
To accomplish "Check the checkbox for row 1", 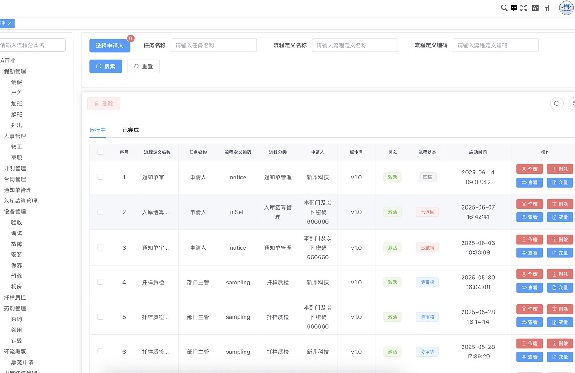I will [100, 177].
